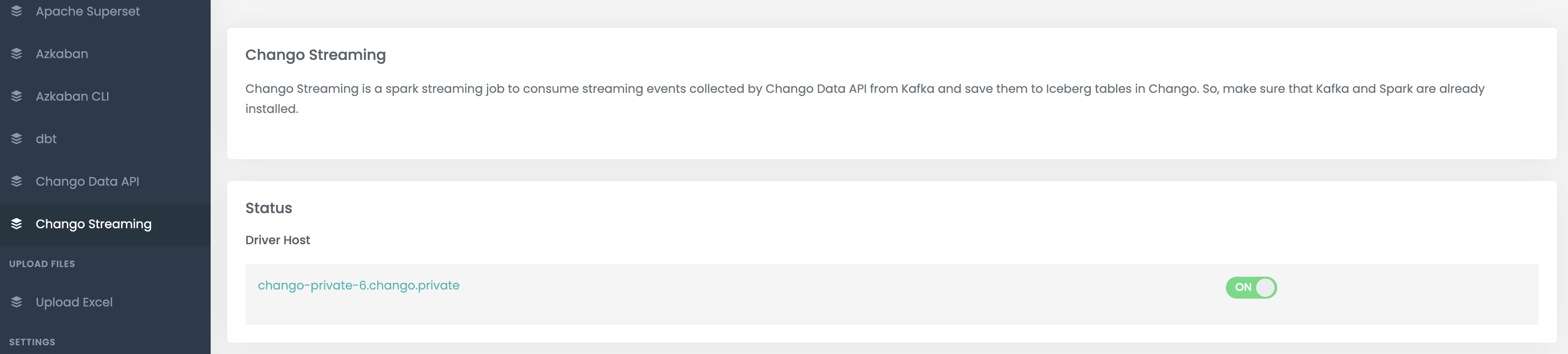Click the layers icon of active Chango Streaming

click(16, 224)
